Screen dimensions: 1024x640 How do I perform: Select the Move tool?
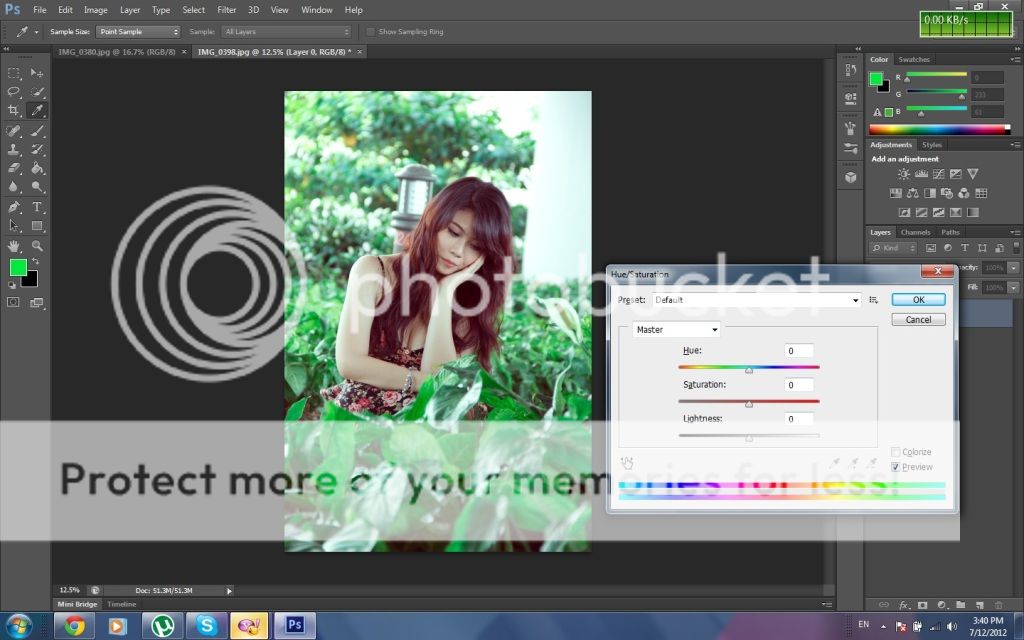[37, 73]
